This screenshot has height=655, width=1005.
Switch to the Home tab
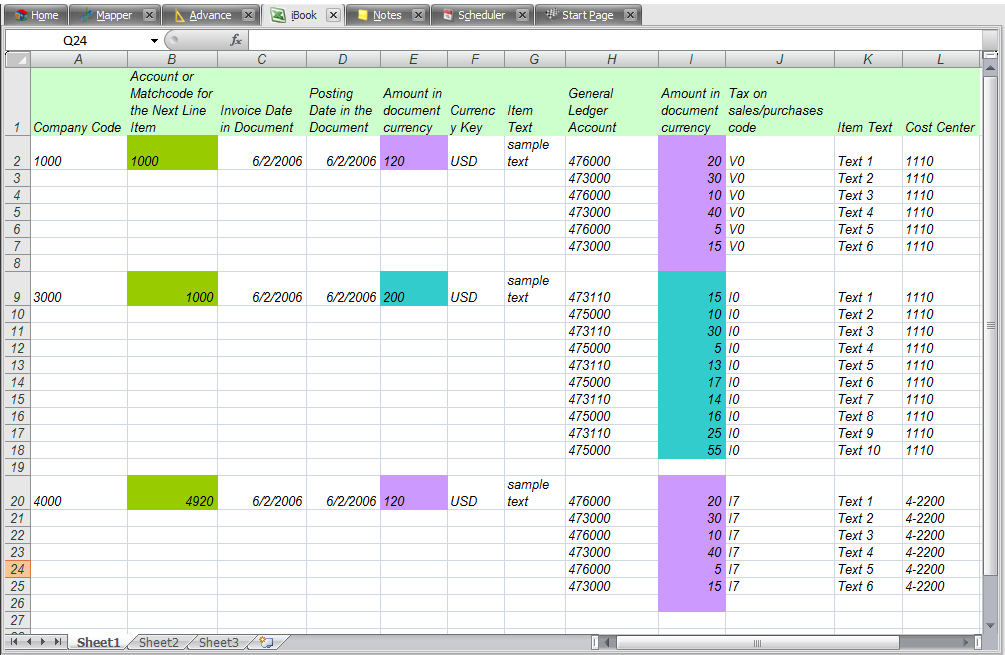pyautogui.click(x=36, y=15)
